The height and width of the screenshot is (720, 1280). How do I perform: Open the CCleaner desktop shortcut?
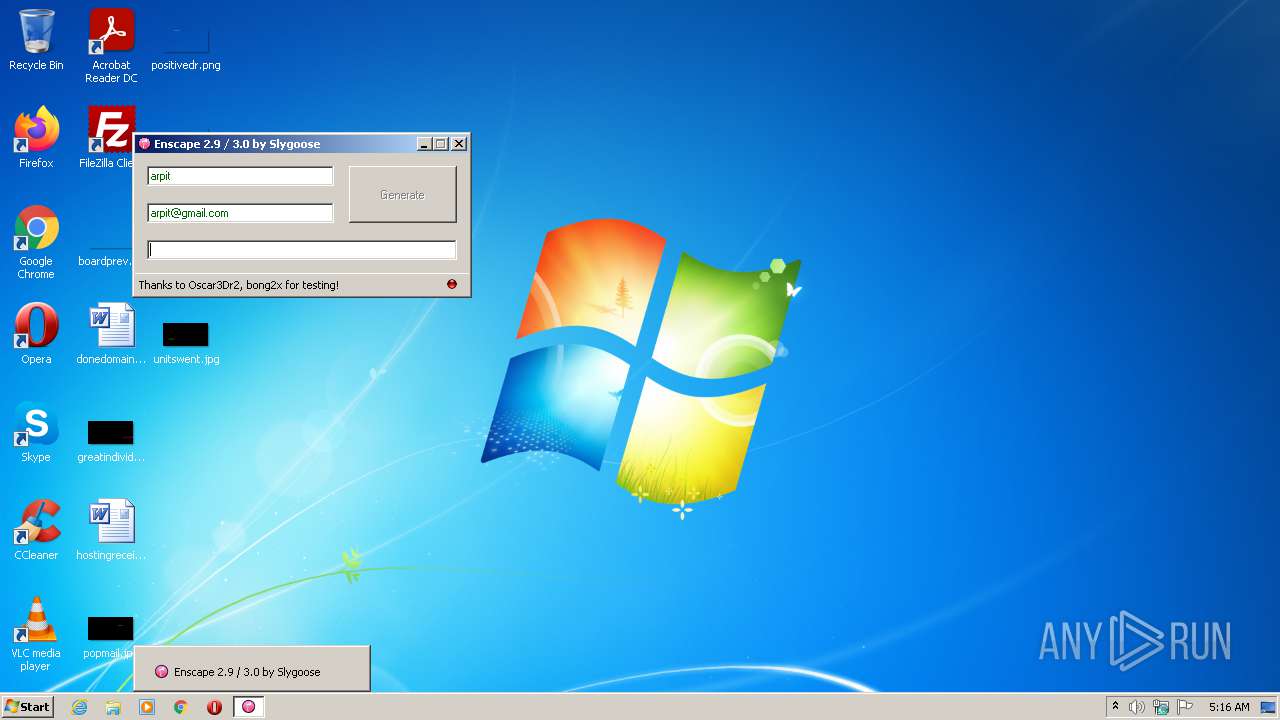pos(36,530)
